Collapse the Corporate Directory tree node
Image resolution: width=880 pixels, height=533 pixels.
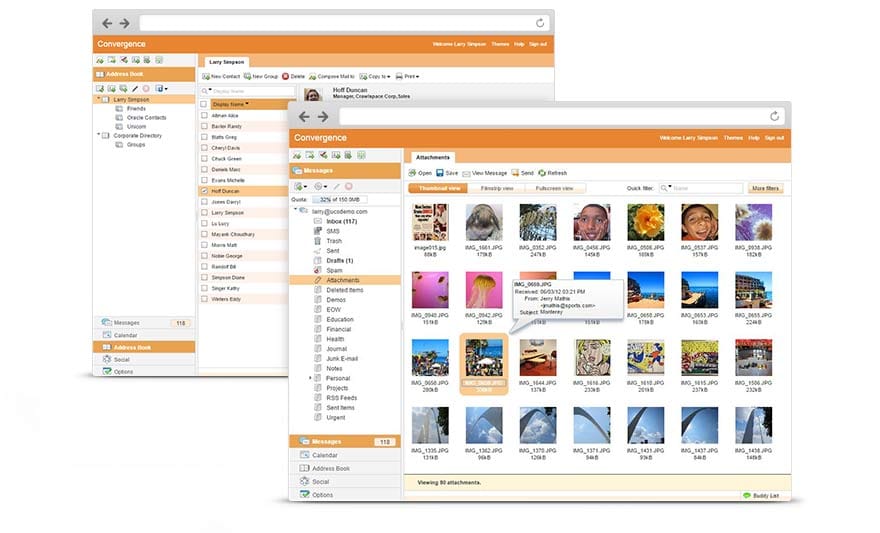99,135
